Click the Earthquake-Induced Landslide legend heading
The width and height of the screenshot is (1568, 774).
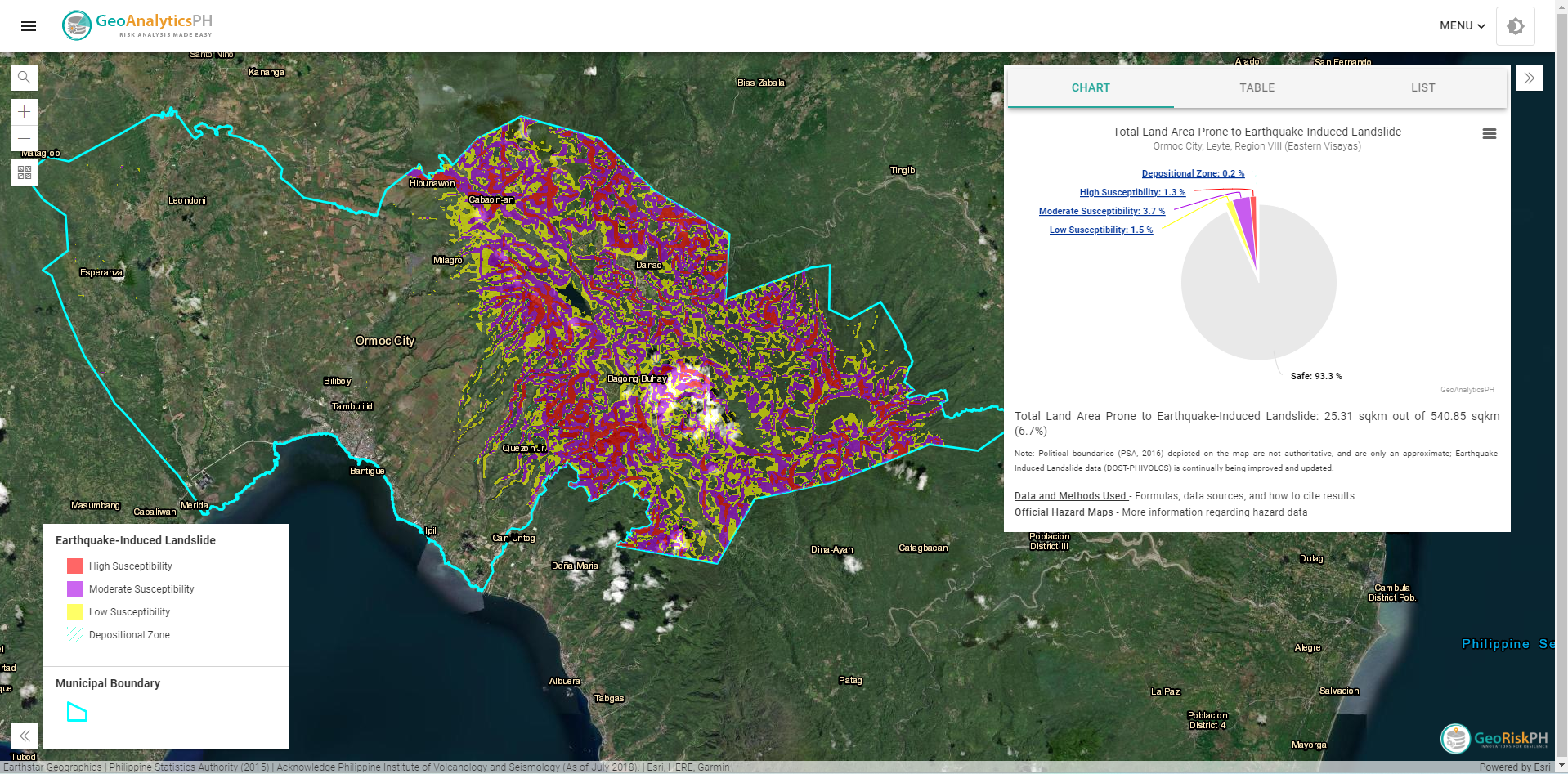pos(136,540)
